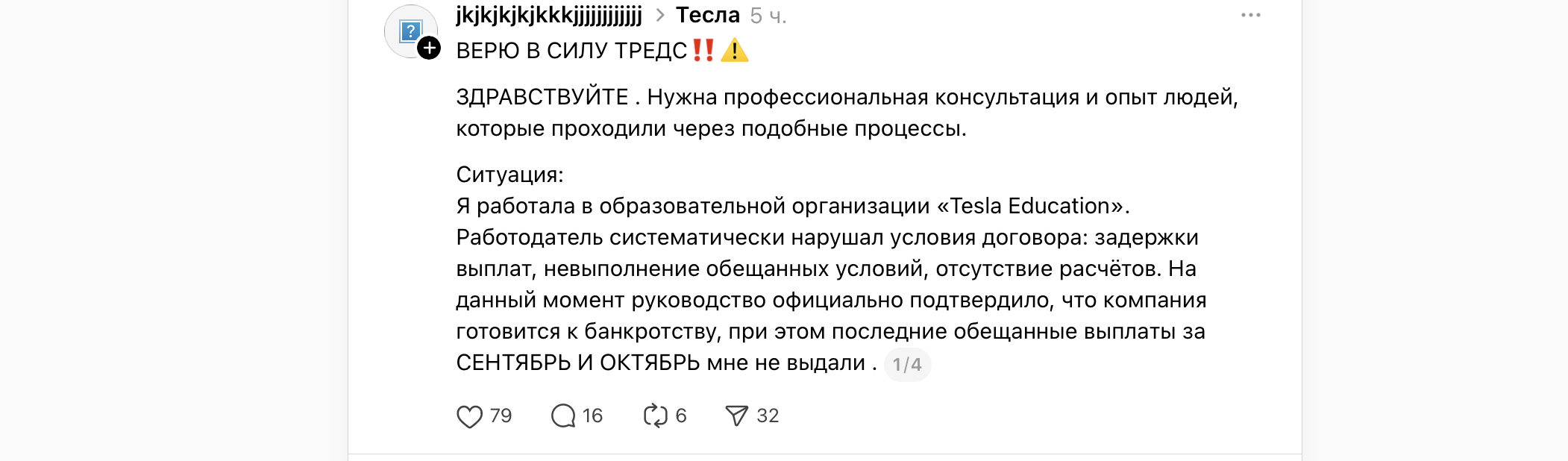Click the 6 reposts count

(x=680, y=415)
